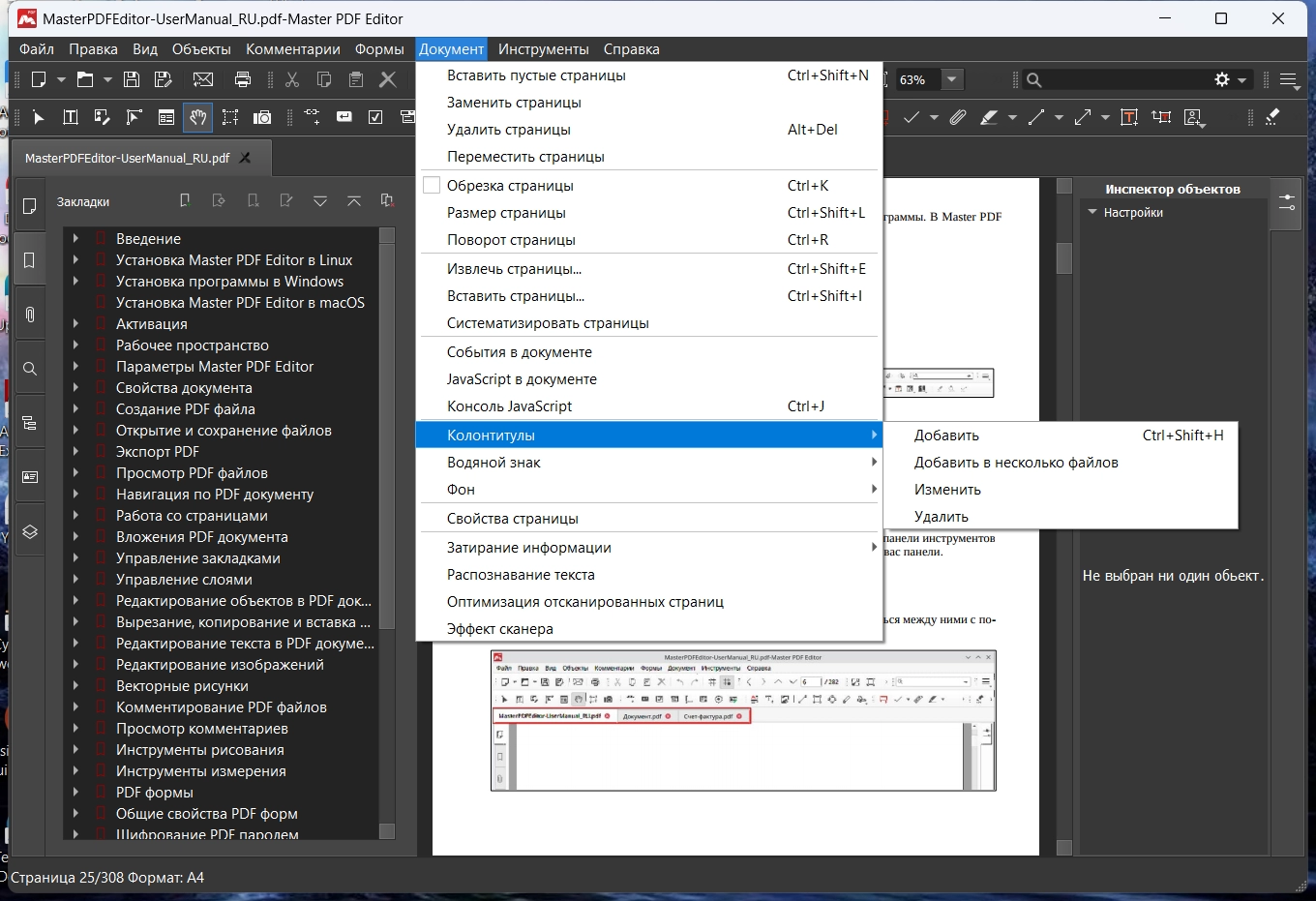Screen dimensions: 1316x901
Task: Click the Send by email envelope icon
Action: (203, 79)
